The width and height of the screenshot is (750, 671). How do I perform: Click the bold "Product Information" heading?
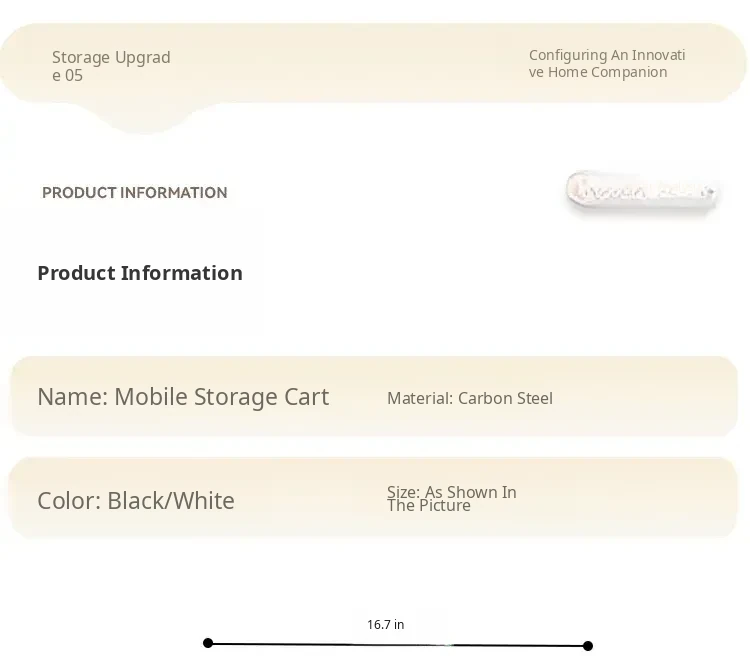click(140, 273)
